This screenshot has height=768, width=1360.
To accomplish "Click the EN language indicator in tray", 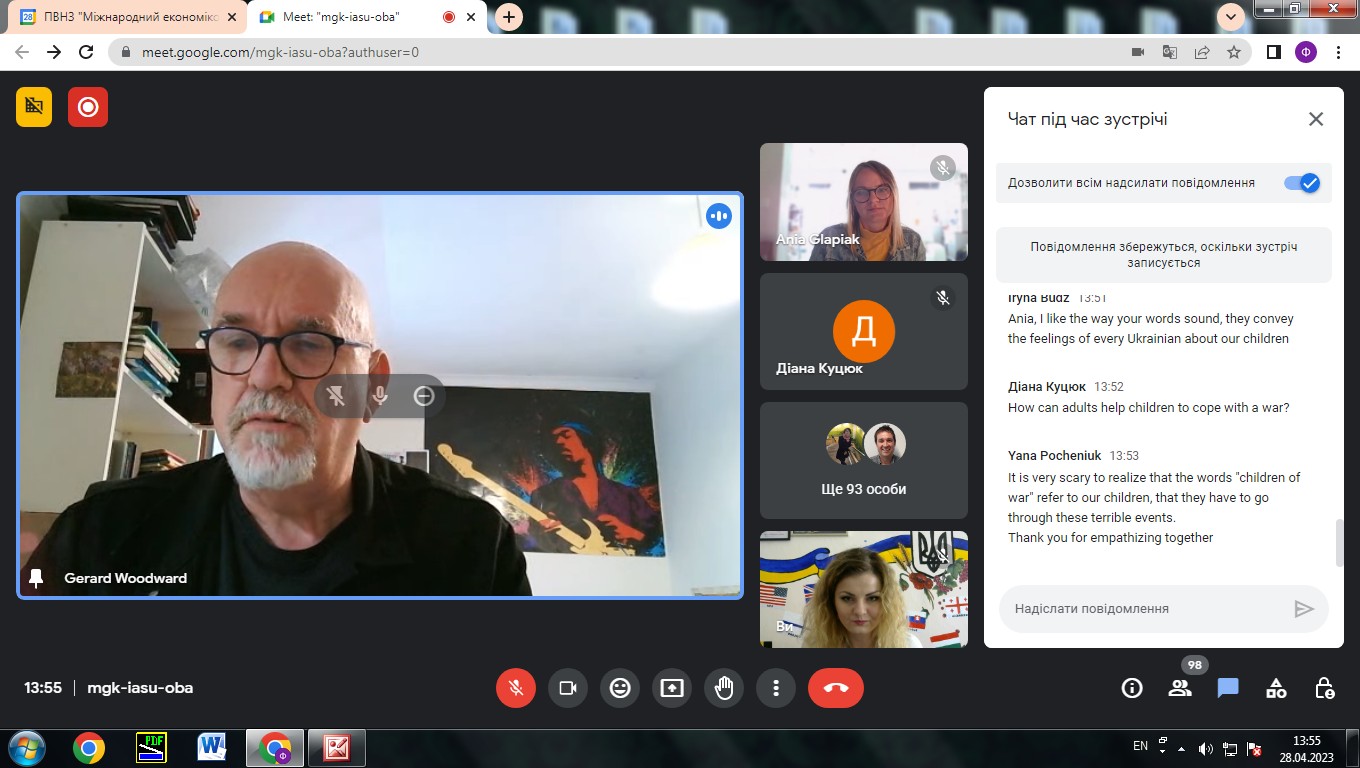I will [x=1140, y=746].
